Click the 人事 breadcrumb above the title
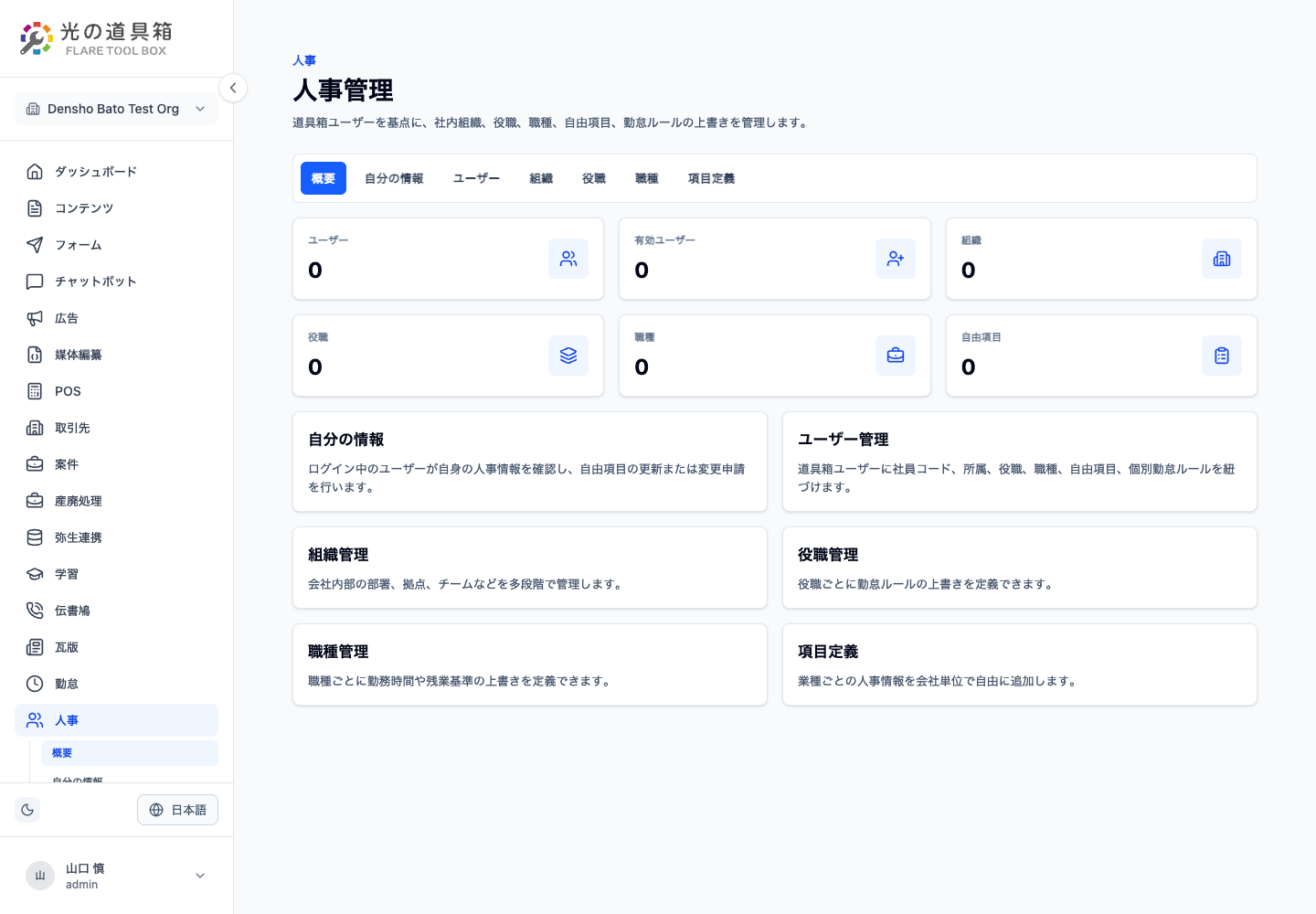 [304, 60]
